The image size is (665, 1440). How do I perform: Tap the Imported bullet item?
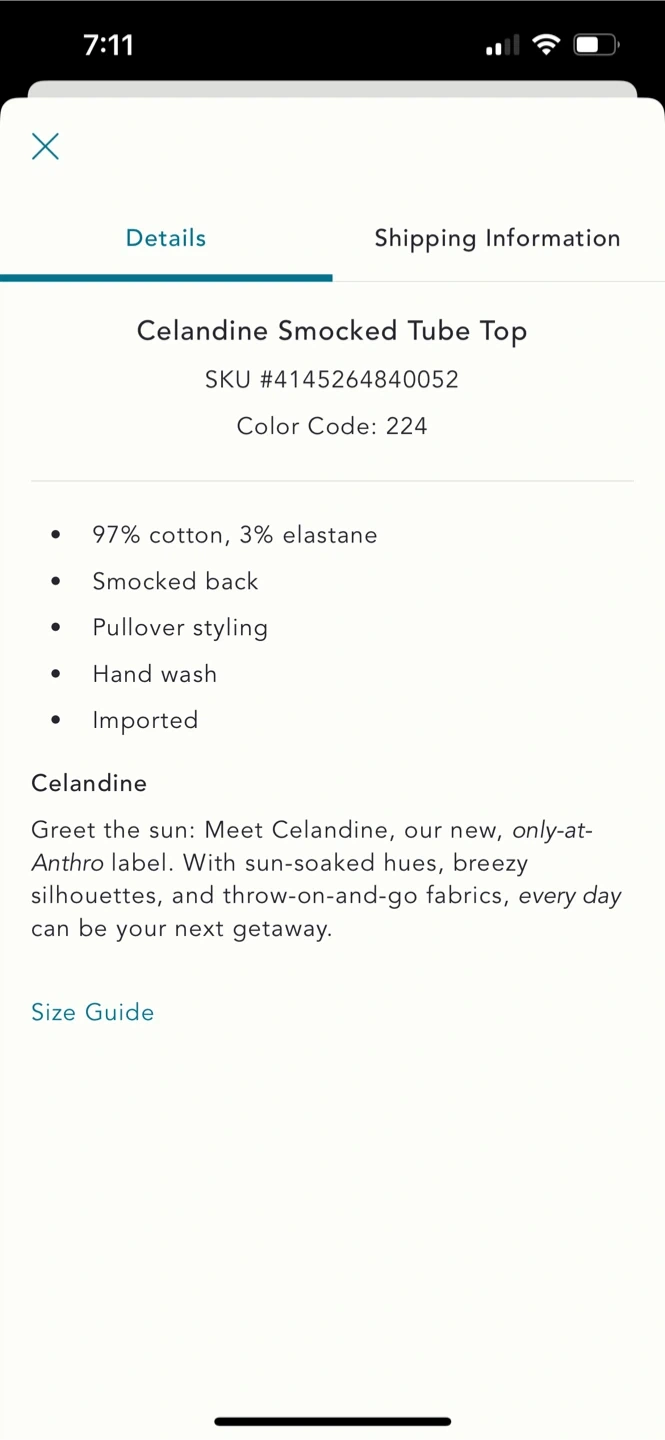(x=145, y=720)
